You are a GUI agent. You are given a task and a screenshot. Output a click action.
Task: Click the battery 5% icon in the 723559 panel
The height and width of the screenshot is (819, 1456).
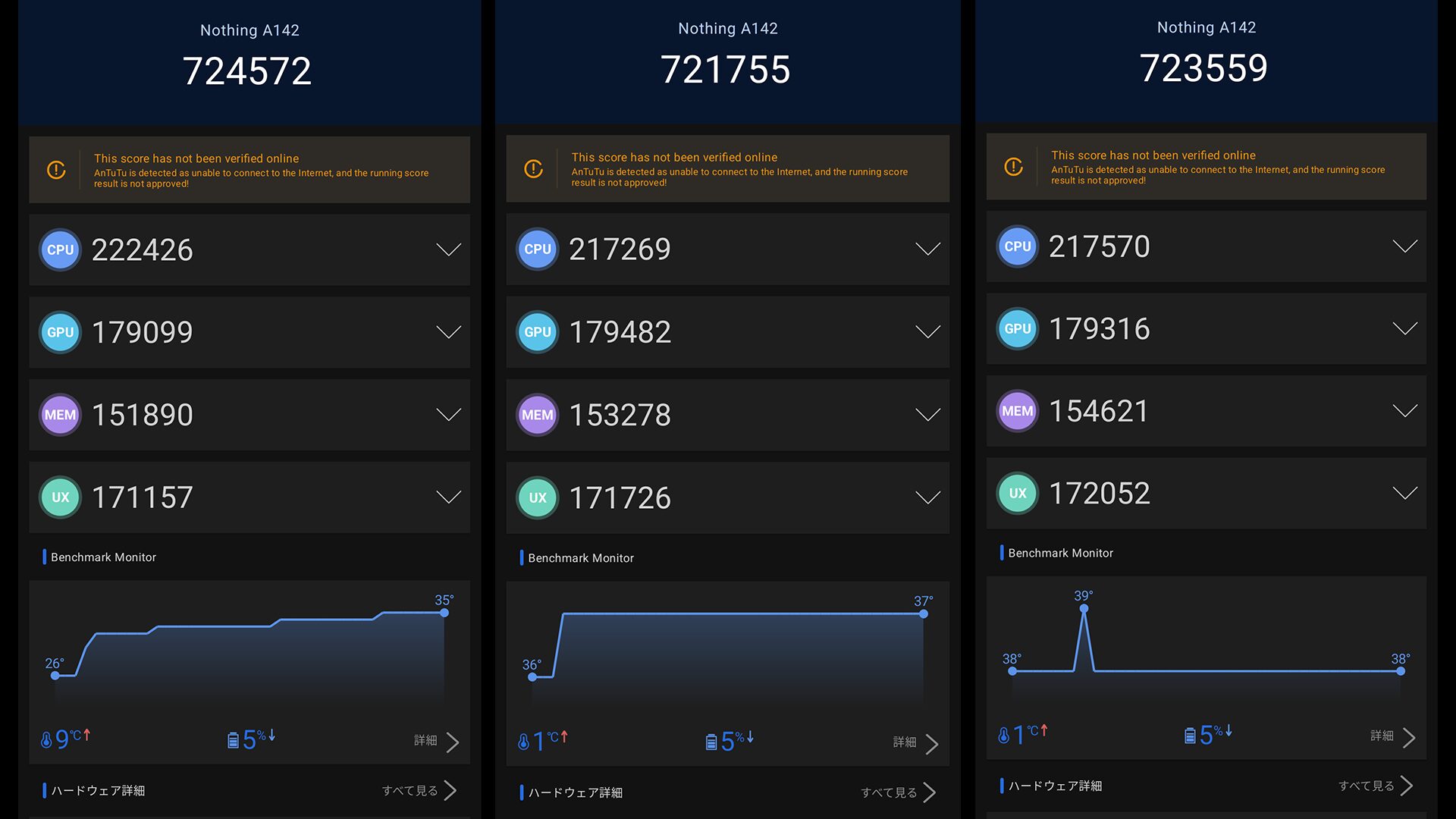tap(1190, 735)
